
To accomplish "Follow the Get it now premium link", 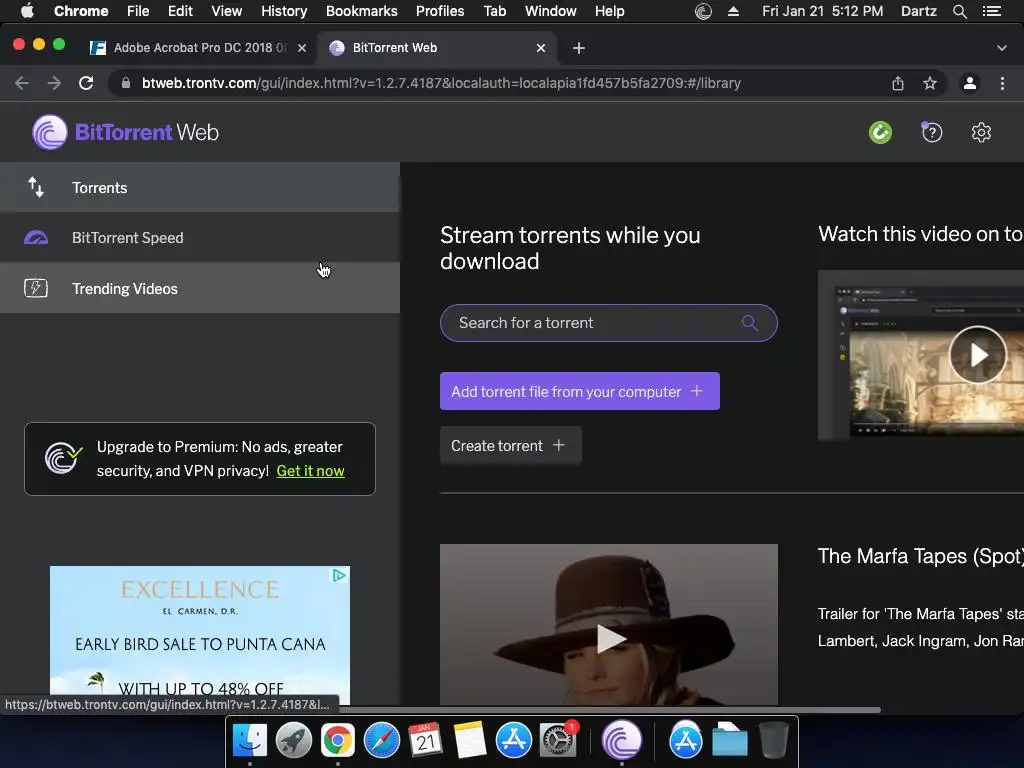I will (310, 471).
